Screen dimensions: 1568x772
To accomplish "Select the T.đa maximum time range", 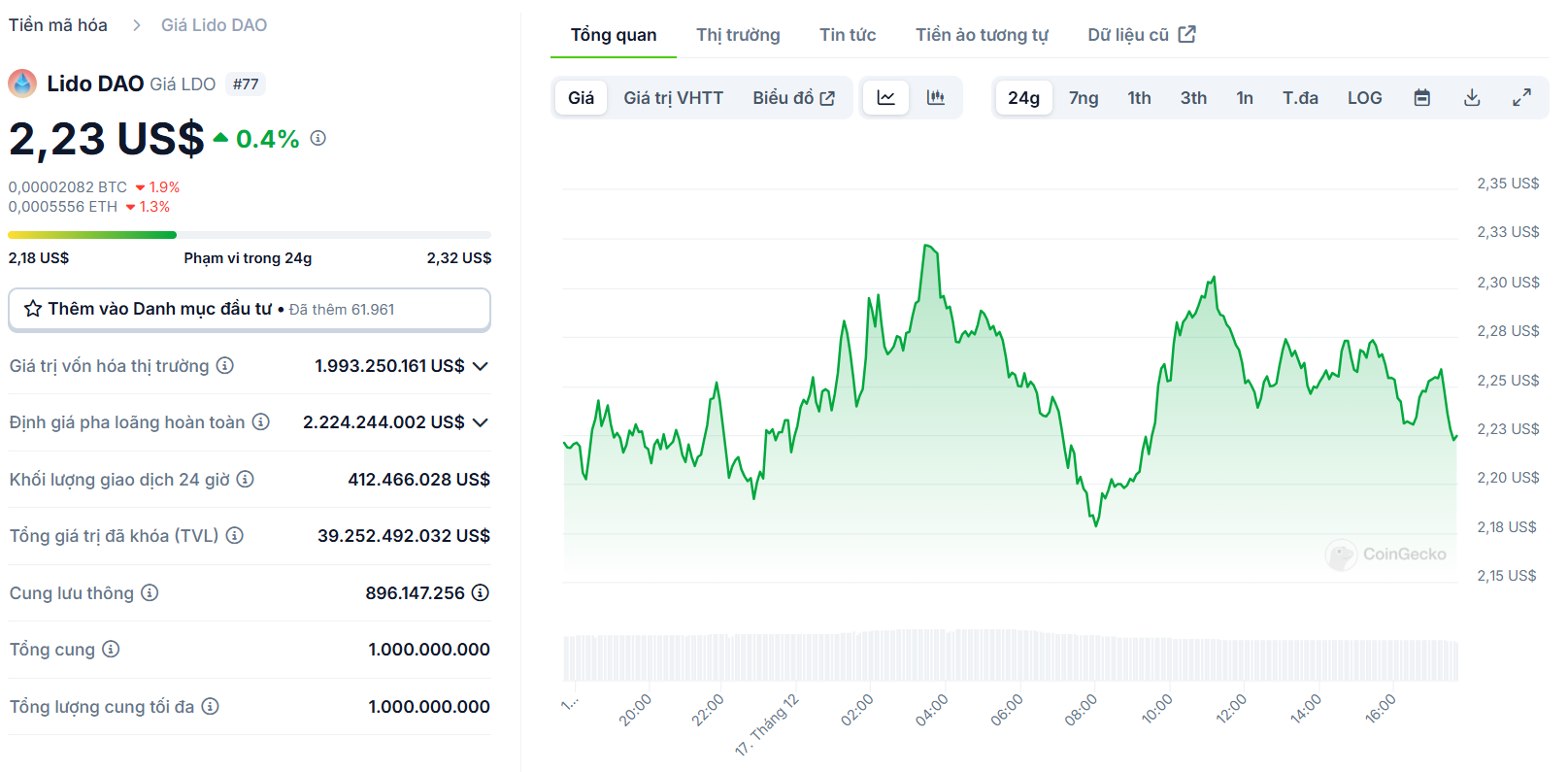I will (1300, 98).
